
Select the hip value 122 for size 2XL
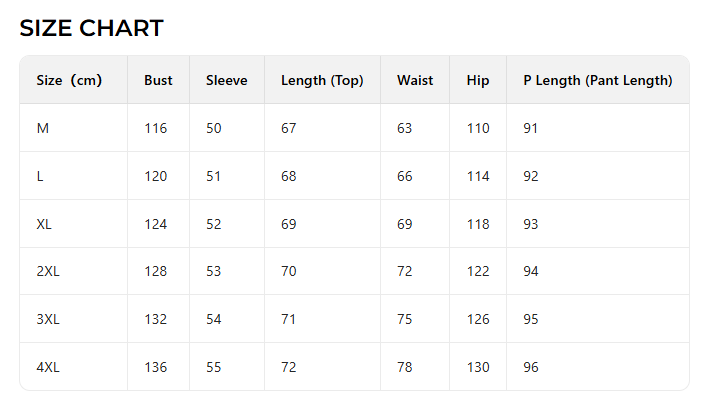(478, 272)
